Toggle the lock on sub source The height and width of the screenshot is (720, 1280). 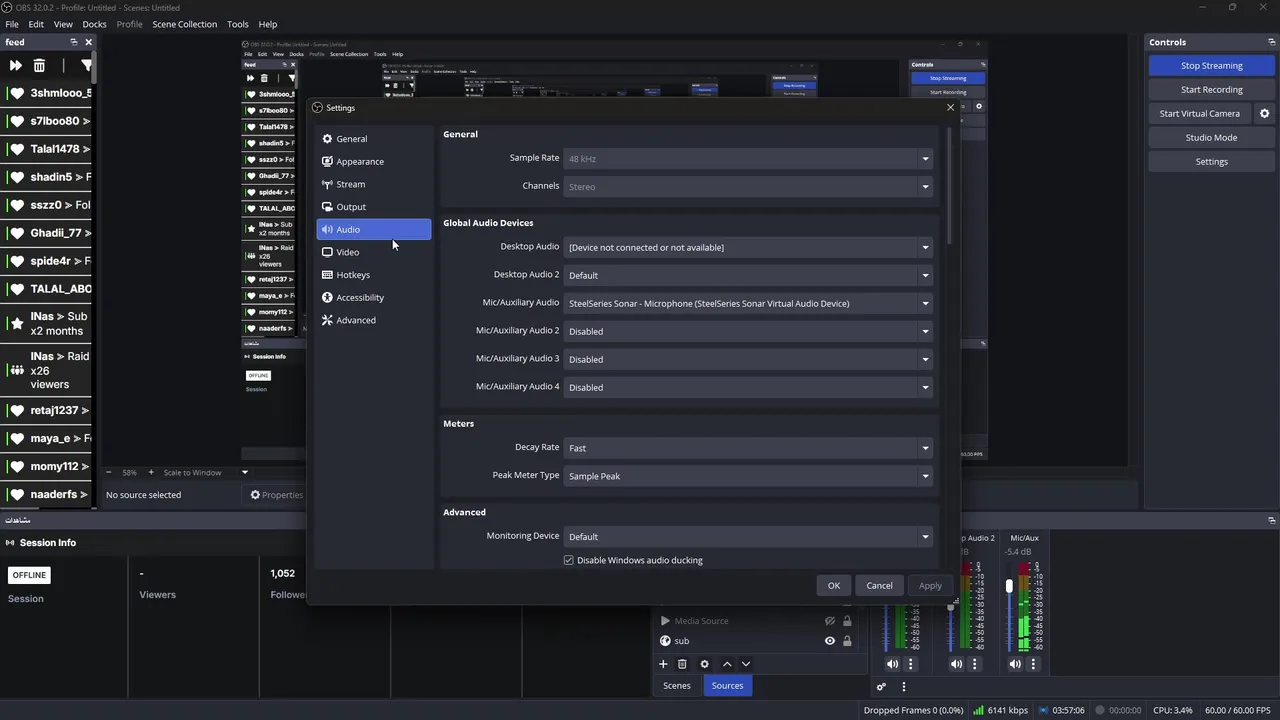coord(847,641)
